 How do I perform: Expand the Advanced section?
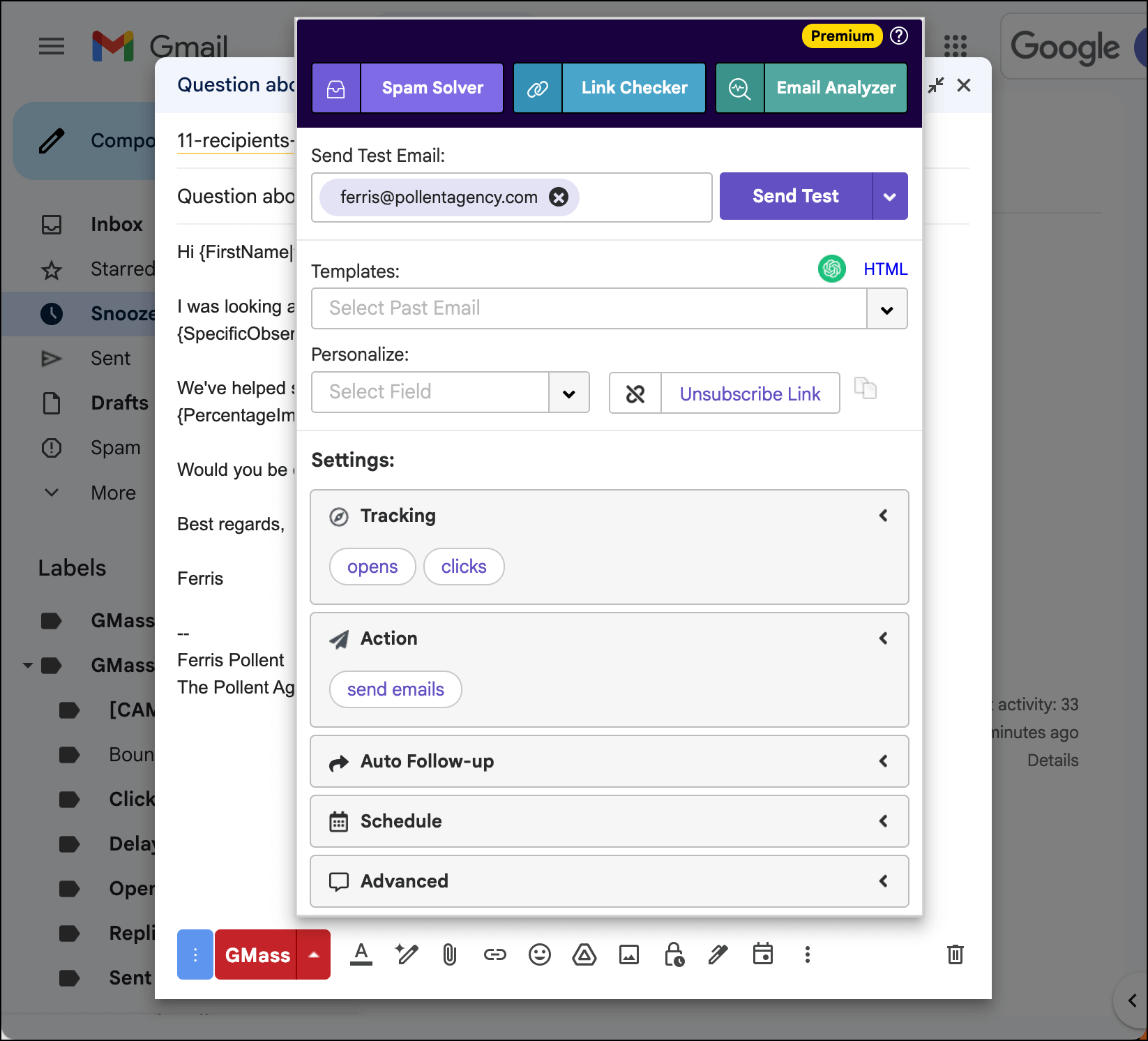pos(609,881)
